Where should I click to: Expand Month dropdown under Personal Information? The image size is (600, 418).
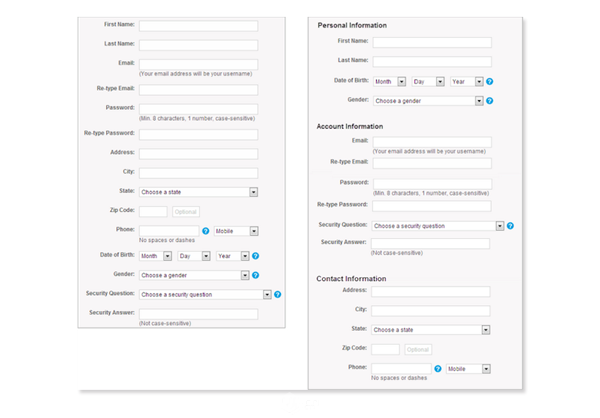pos(389,82)
